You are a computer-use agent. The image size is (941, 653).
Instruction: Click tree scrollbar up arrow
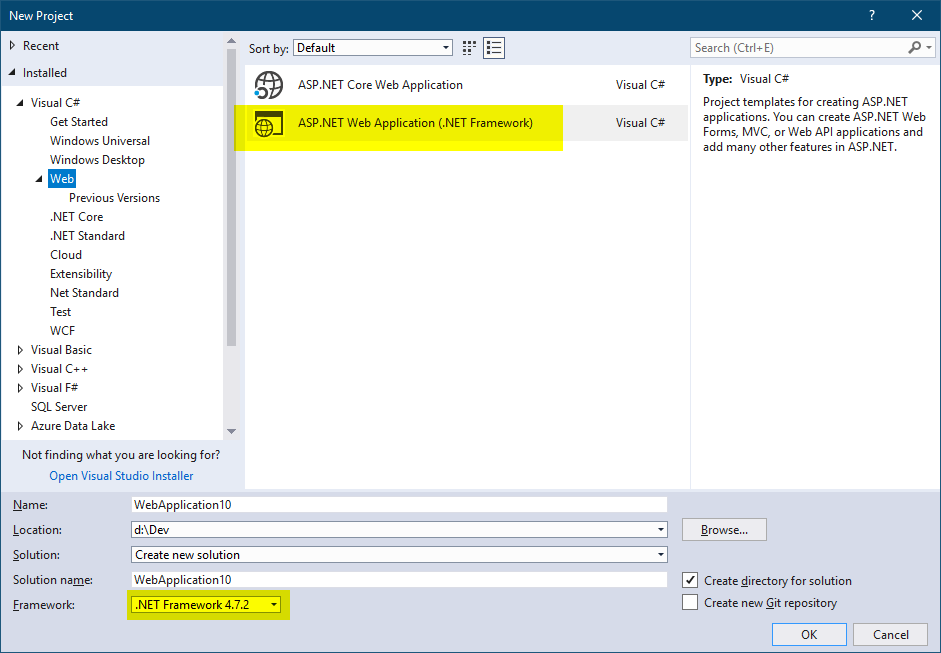coord(232,41)
